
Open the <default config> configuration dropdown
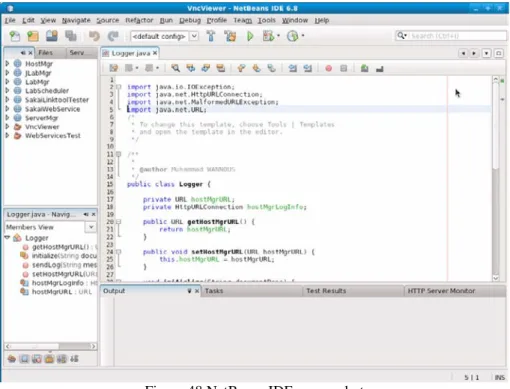point(194,36)
